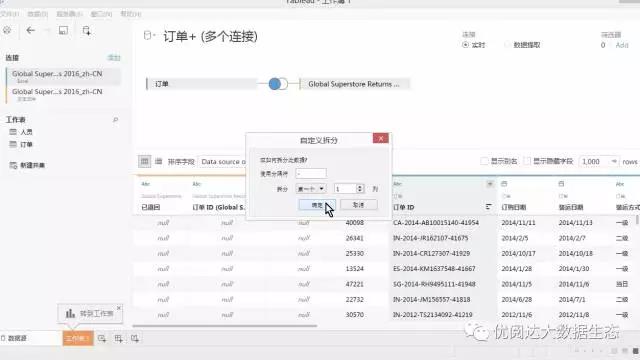Confirm the split with the 确定 button
This screenshot has width=640, height=360.
tap(317, 205)
